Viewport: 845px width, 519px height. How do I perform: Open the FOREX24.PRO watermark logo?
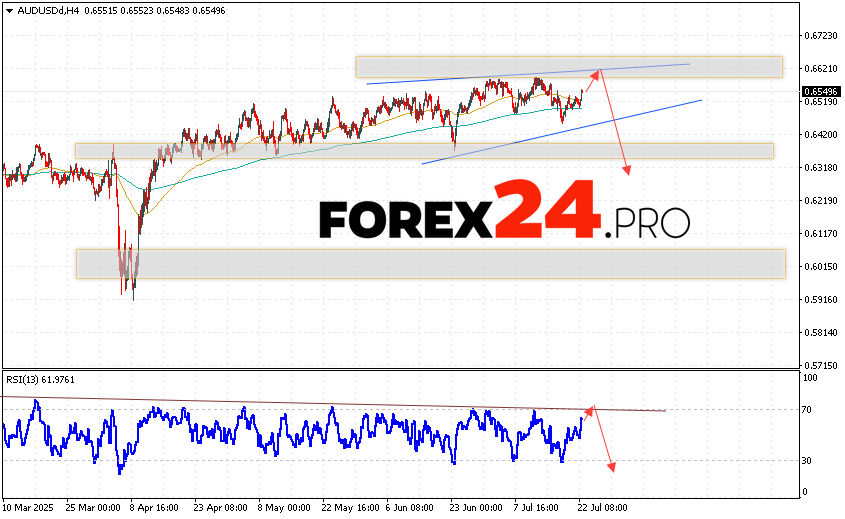tap(504, 212)
